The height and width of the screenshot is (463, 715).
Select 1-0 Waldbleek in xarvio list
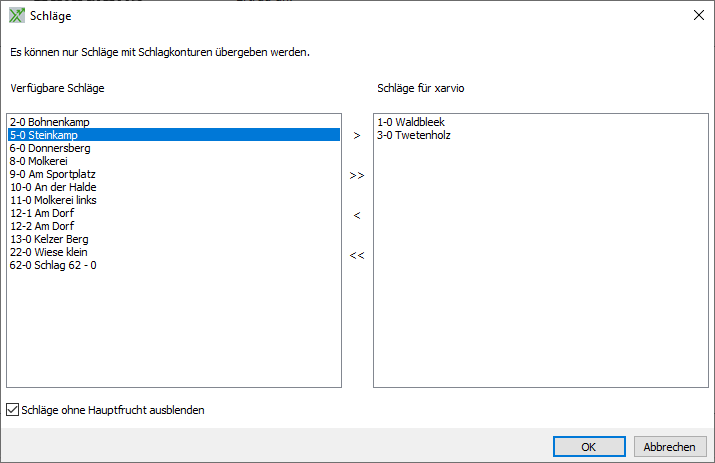pyautogui.click(x=410, y=122)
